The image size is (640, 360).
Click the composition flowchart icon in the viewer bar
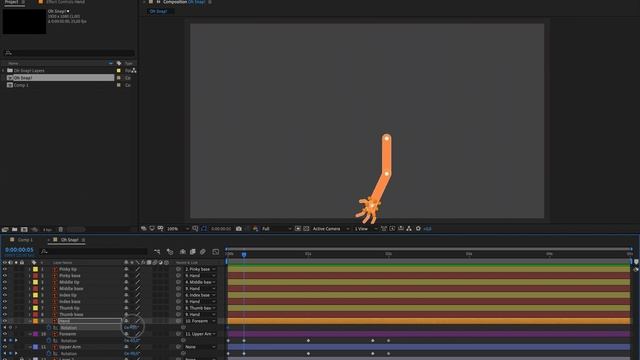[x=409, y=229]
